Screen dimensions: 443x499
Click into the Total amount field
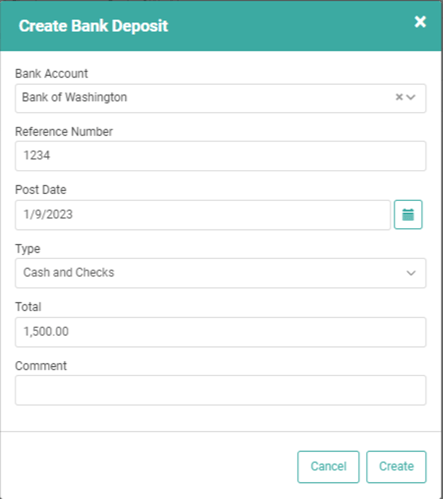[x=220, y=332]
